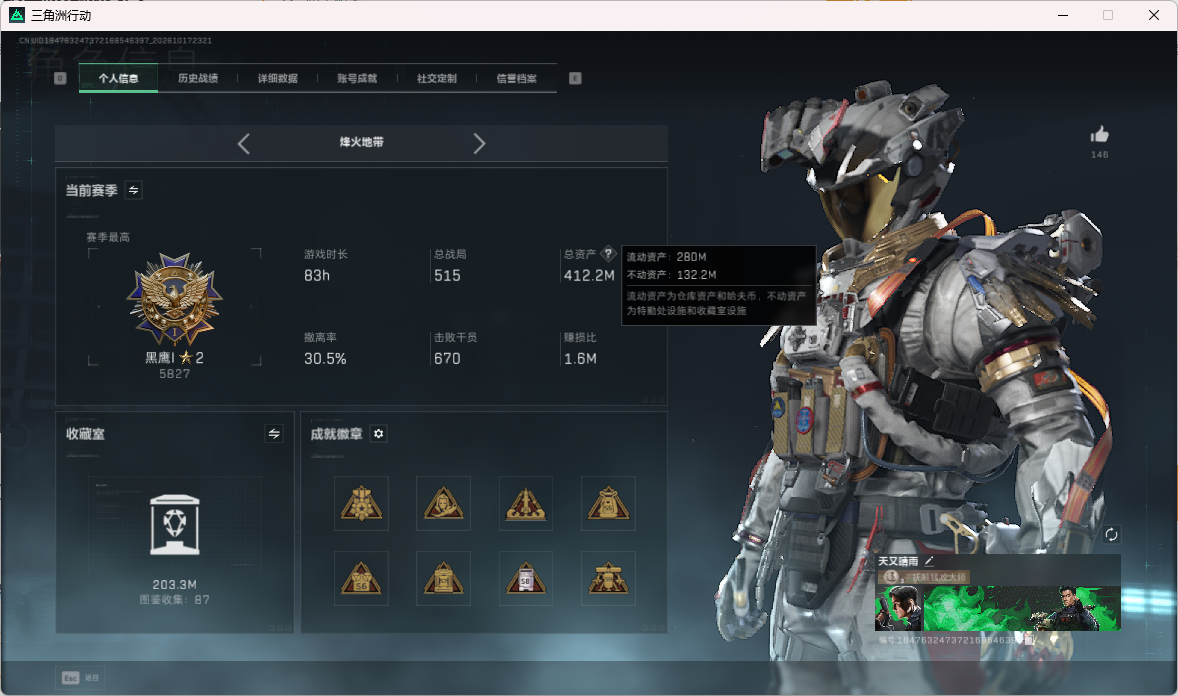Screen dimensions: 1178x696
Task: Open the S6 achievement badge
Action: tap(361, 579)
